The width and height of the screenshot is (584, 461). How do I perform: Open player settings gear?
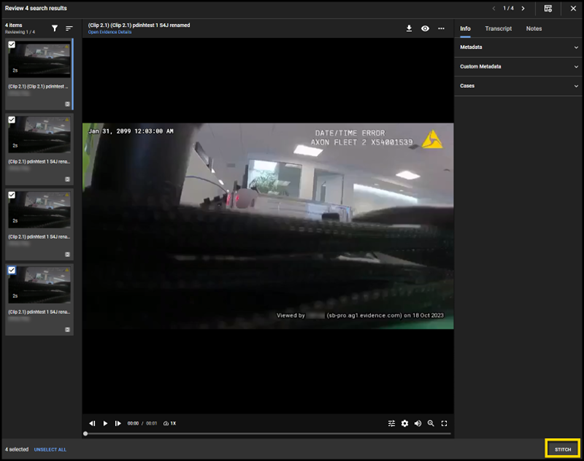404,423
